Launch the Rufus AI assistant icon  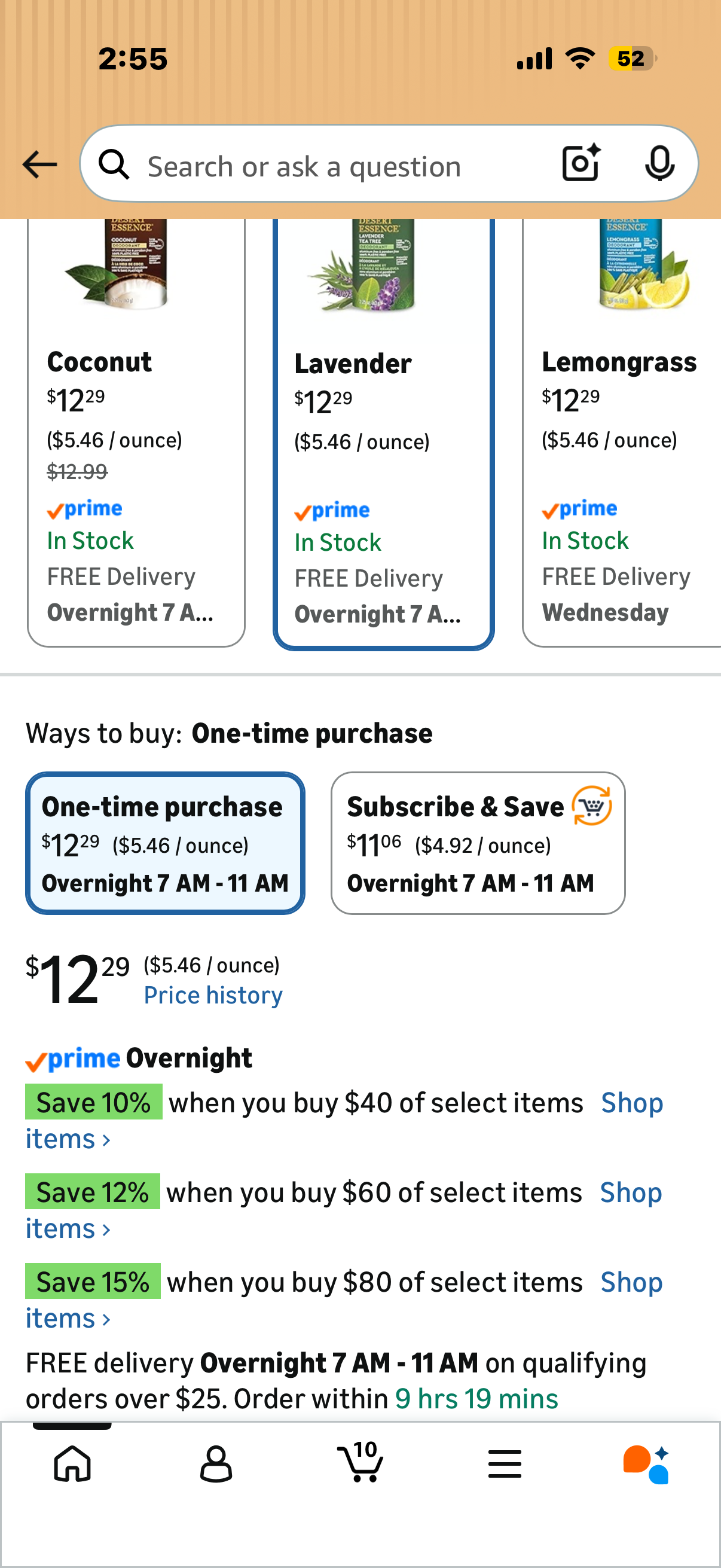tap(646, 1464)
